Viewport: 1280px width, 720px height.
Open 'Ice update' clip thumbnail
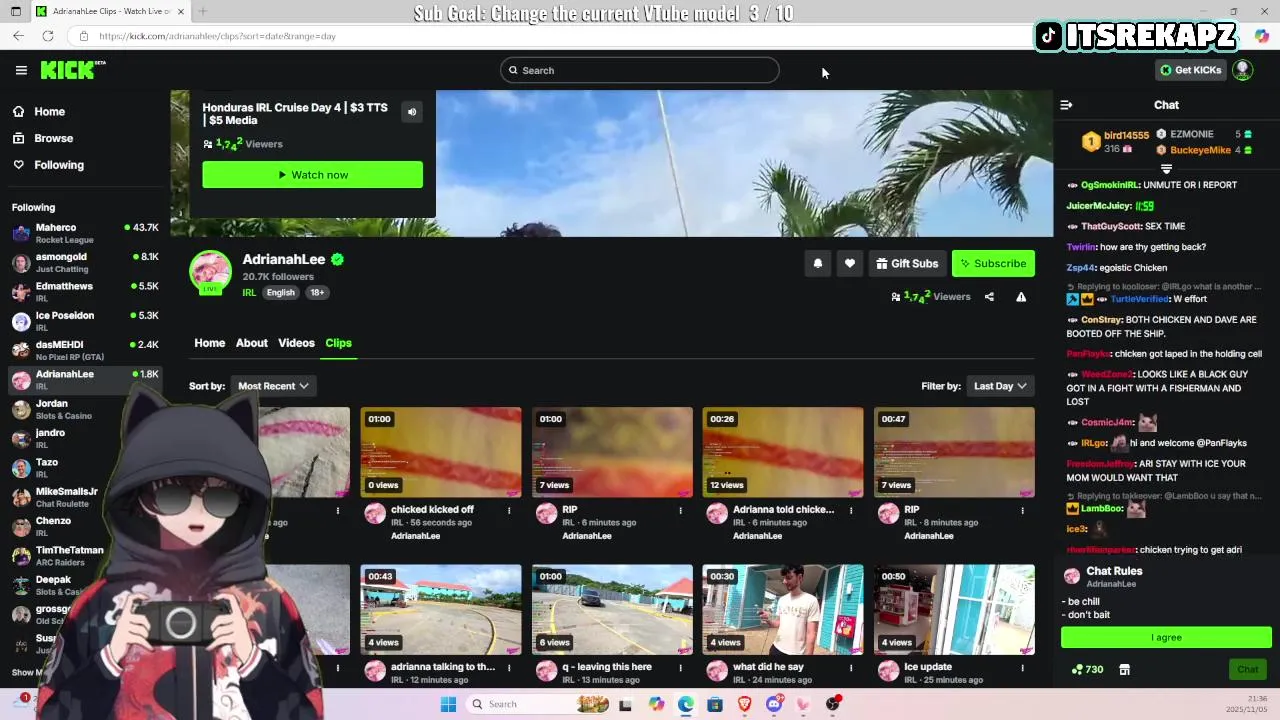point(954,610)
